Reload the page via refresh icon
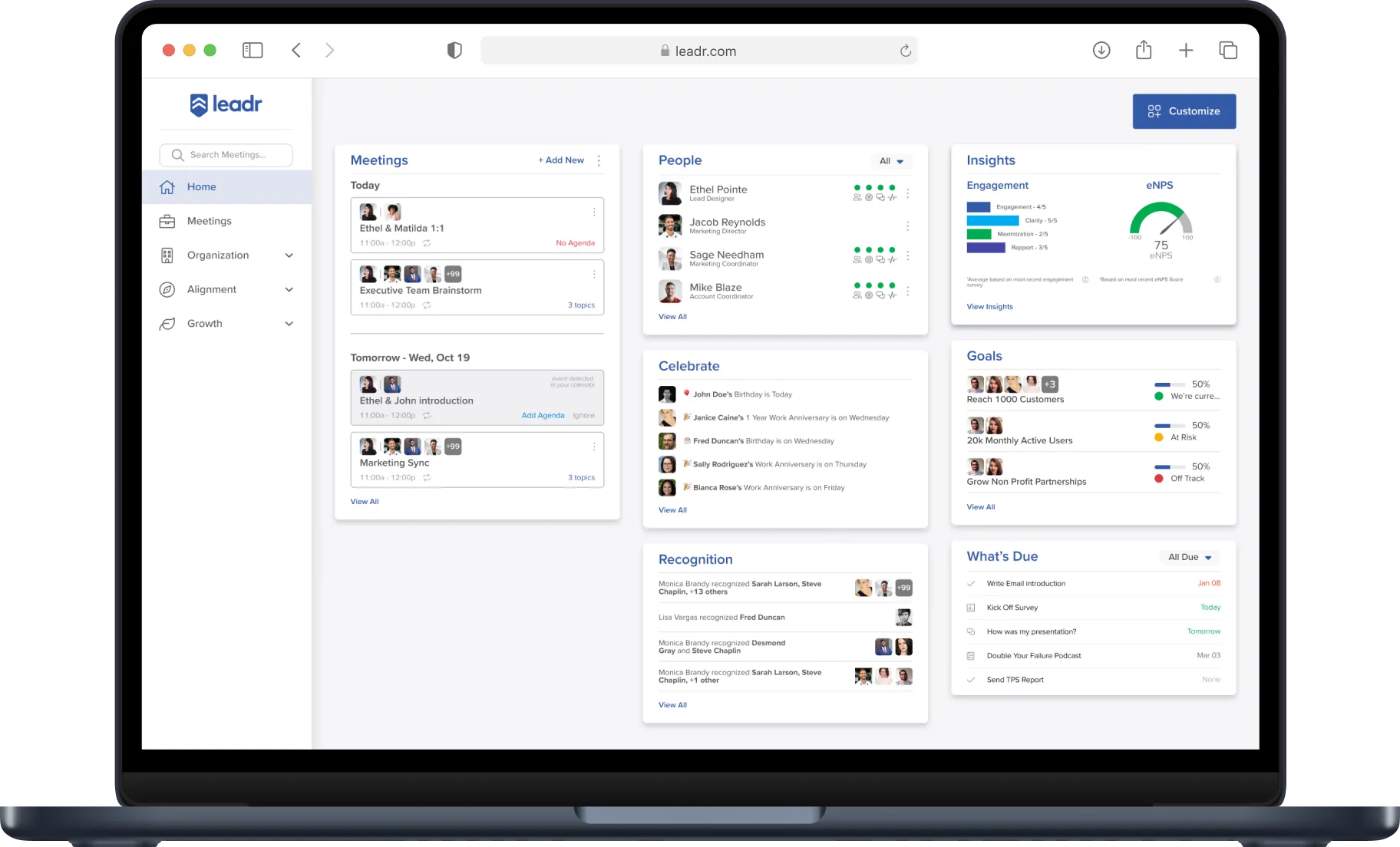The image size is (1400, 847). [x=906, y=51]
